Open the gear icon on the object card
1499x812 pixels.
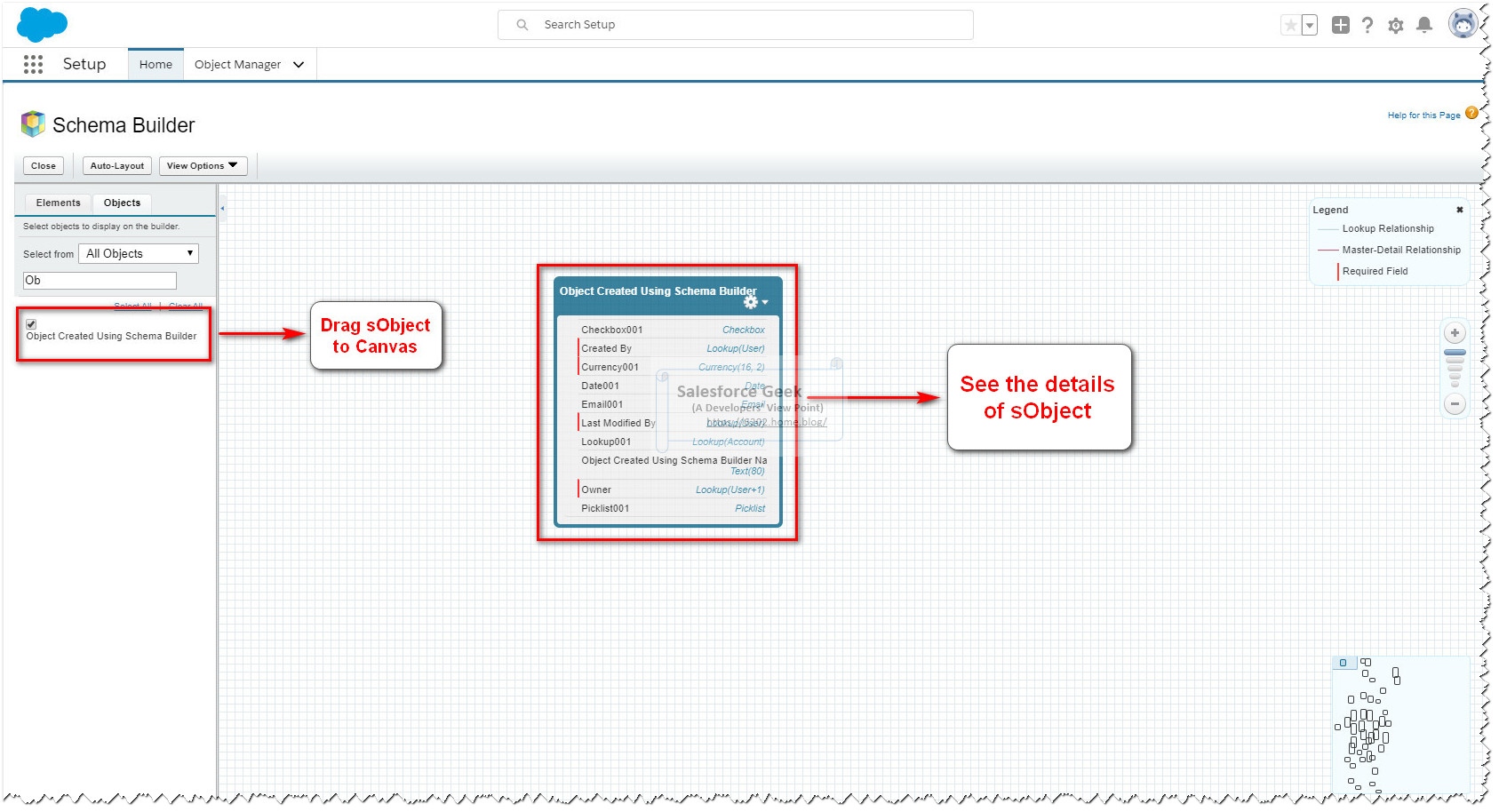tap(751, 302)
